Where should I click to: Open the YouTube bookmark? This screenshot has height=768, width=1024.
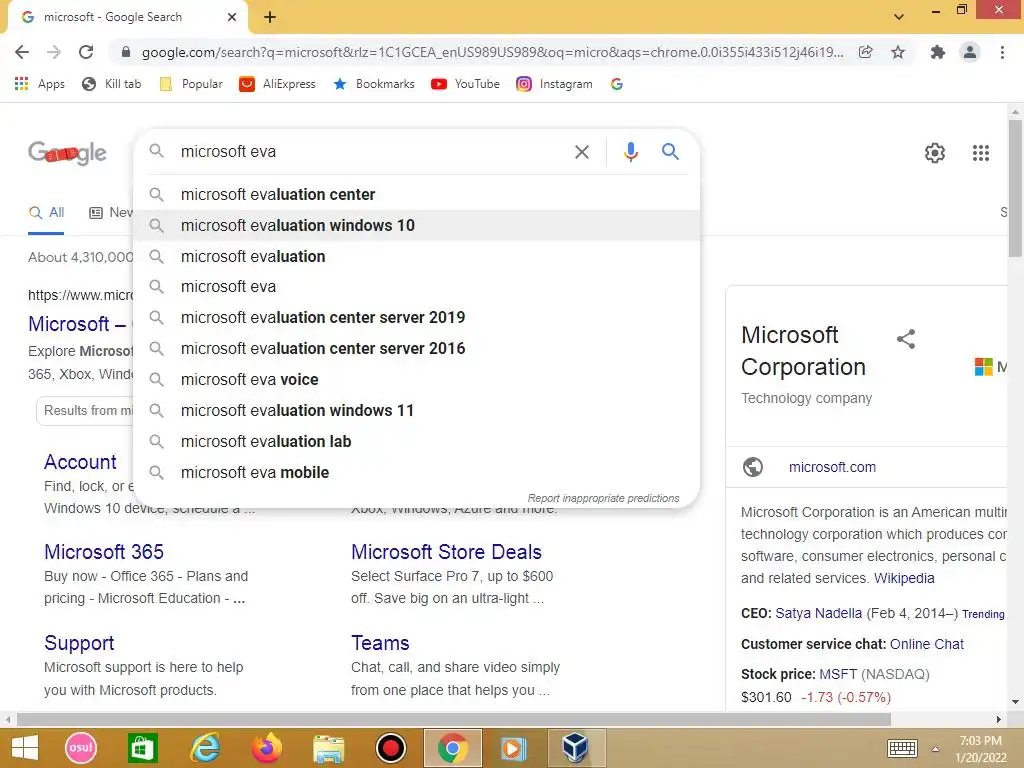(466, 84)
